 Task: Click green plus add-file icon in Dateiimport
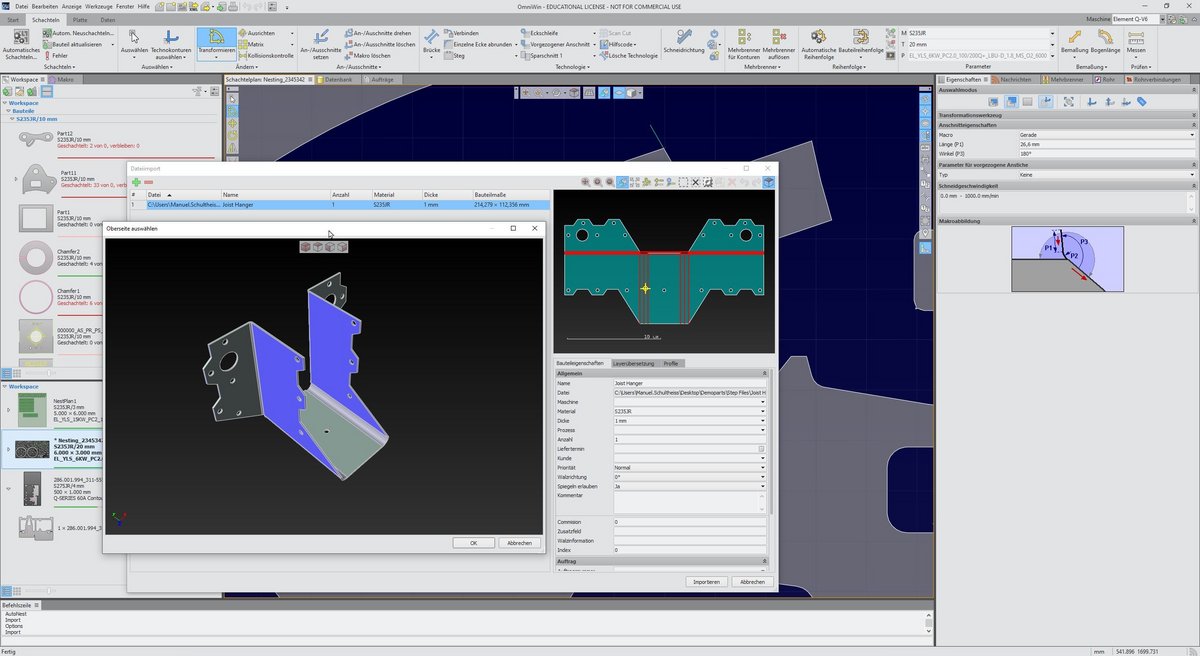tap(136, 182)
